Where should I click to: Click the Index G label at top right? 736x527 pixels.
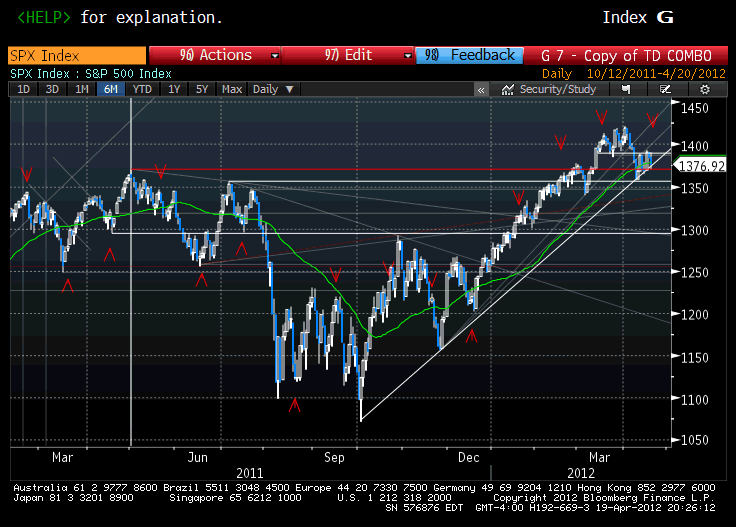[638, 17]
